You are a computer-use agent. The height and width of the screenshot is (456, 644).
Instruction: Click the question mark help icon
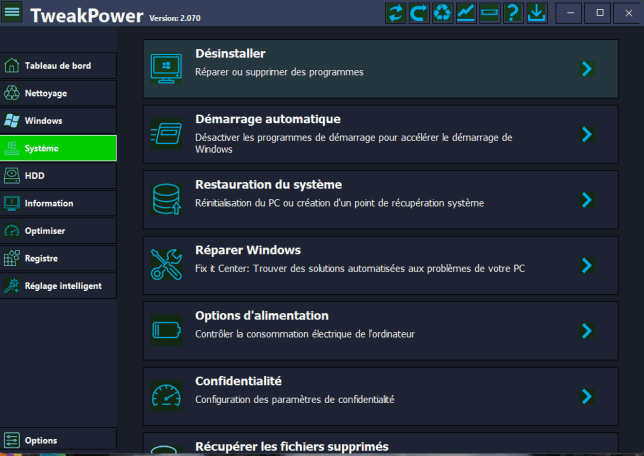pos(513,13)
